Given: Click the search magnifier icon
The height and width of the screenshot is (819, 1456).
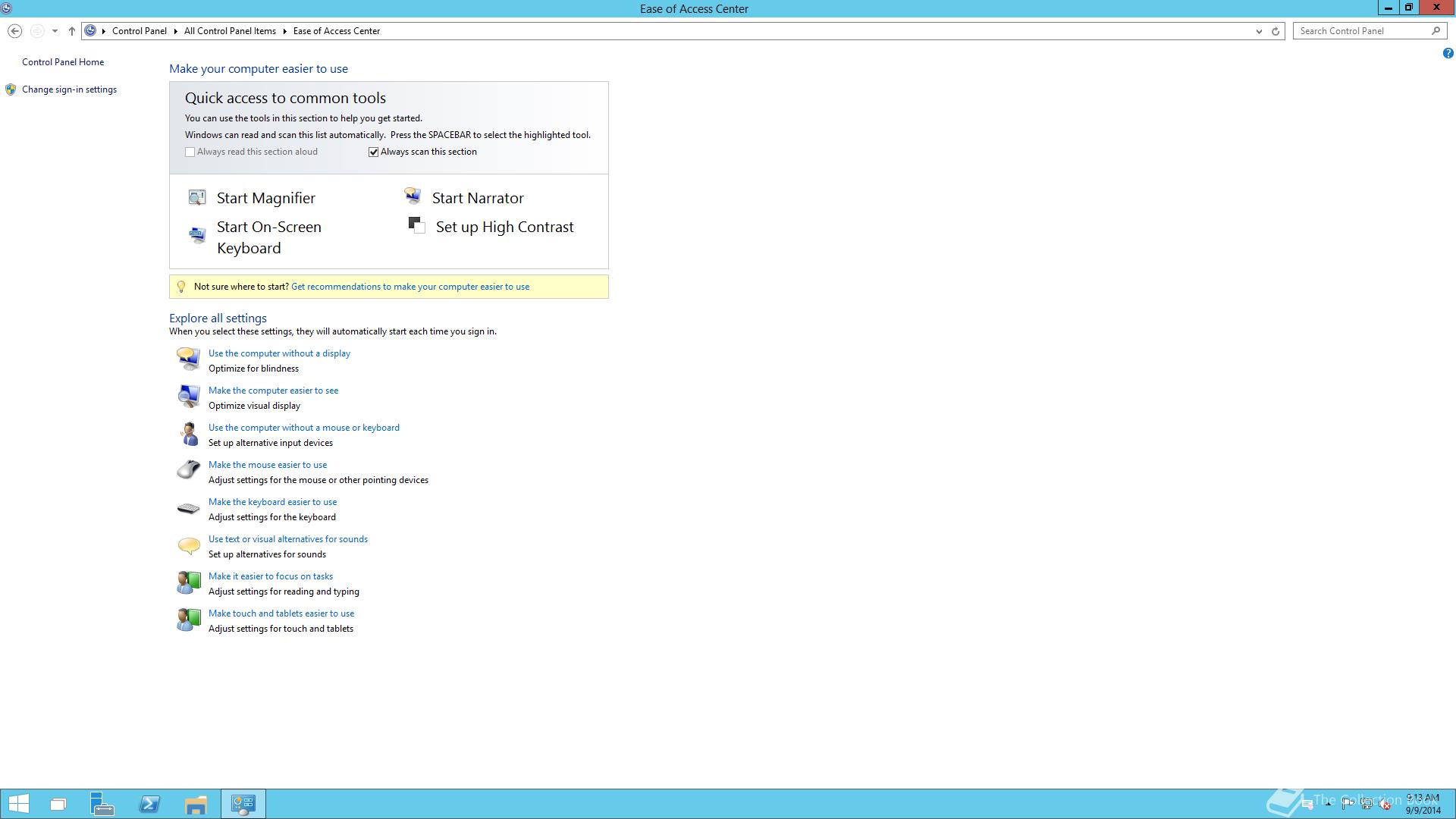Looking at the screenshot, I should [x=1436, y=31].
